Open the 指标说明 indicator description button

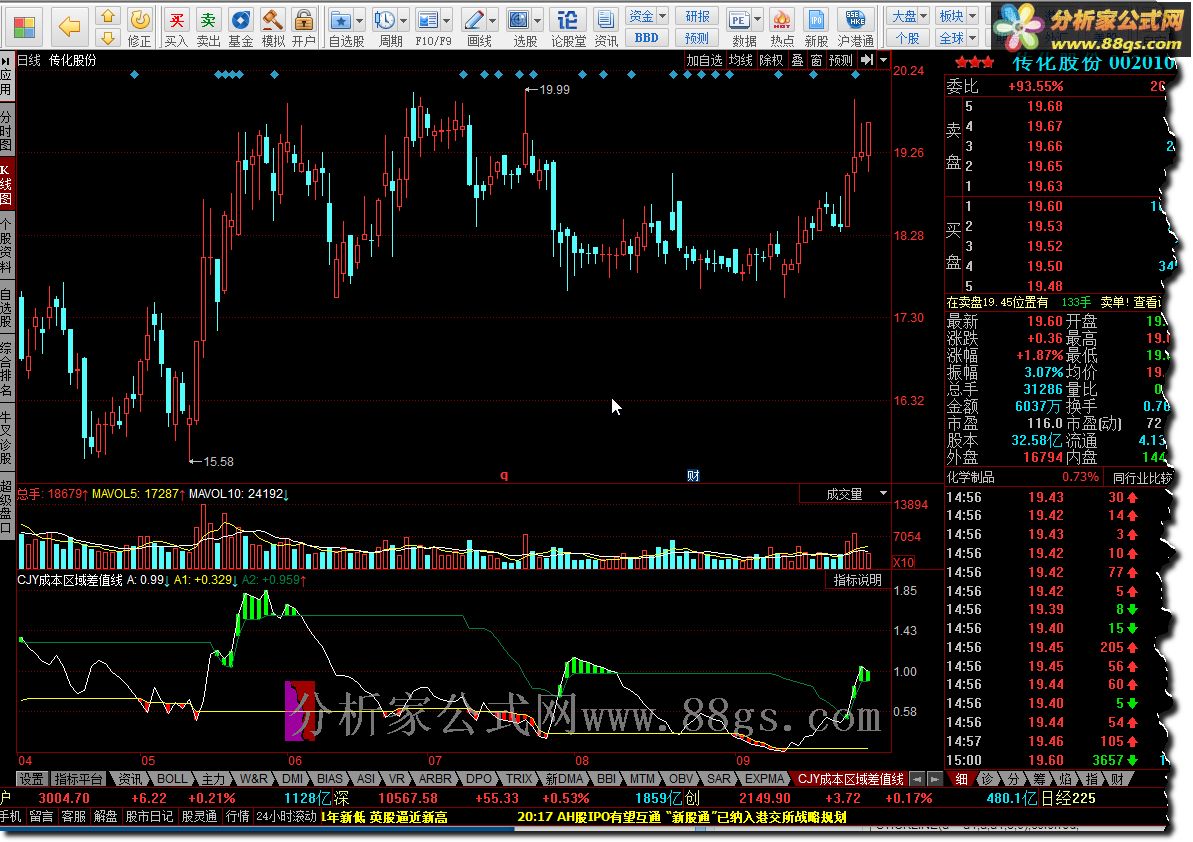click(857, 580)
